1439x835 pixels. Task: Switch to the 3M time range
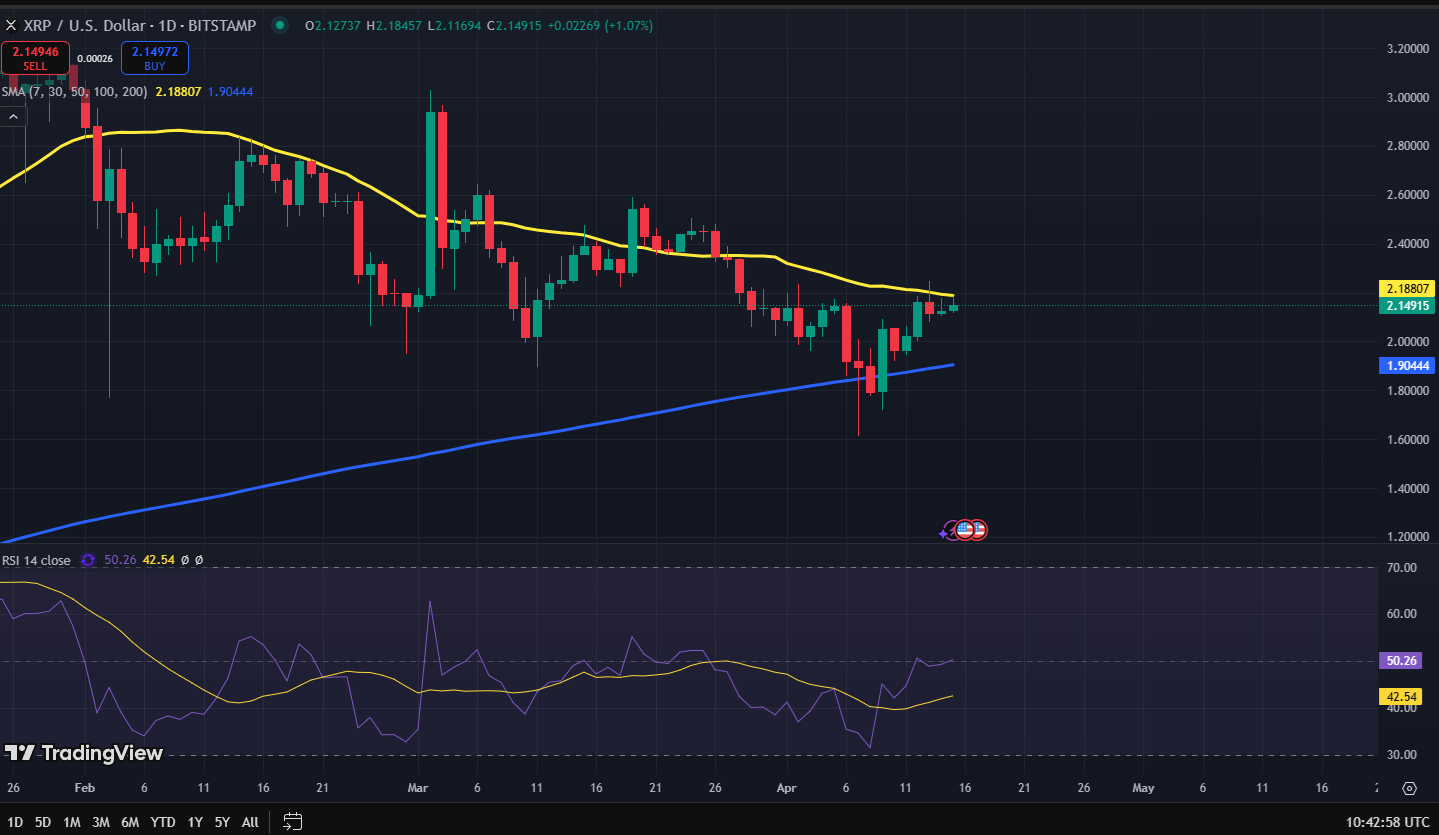click(101, 822)
